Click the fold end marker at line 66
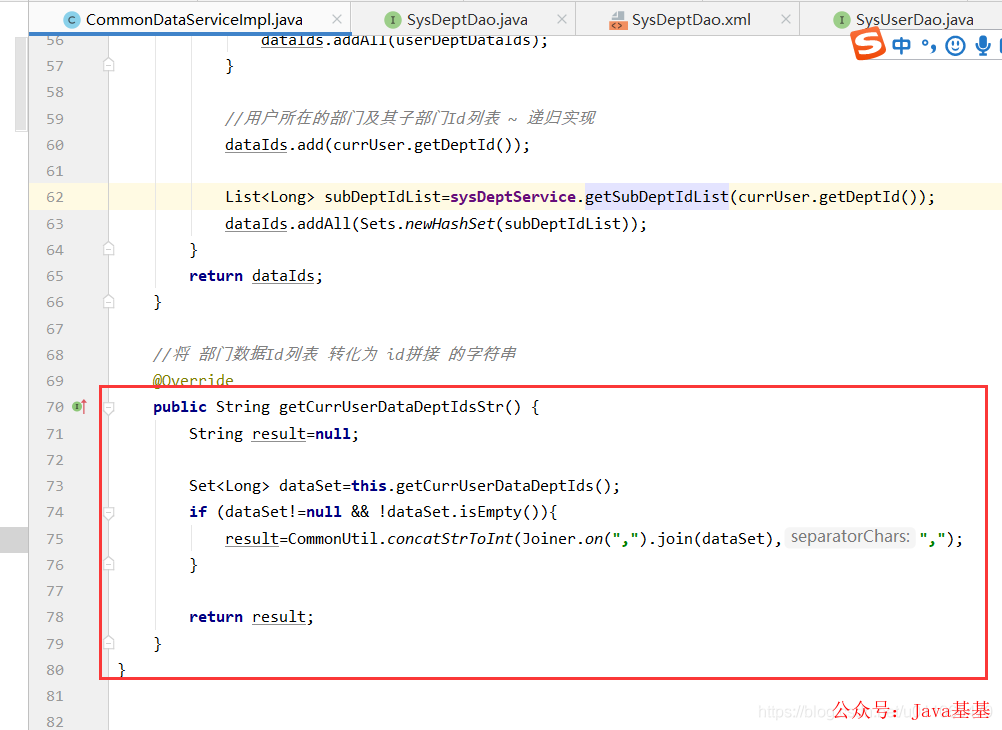1002x730 pixels. click(x=109, y=302)
